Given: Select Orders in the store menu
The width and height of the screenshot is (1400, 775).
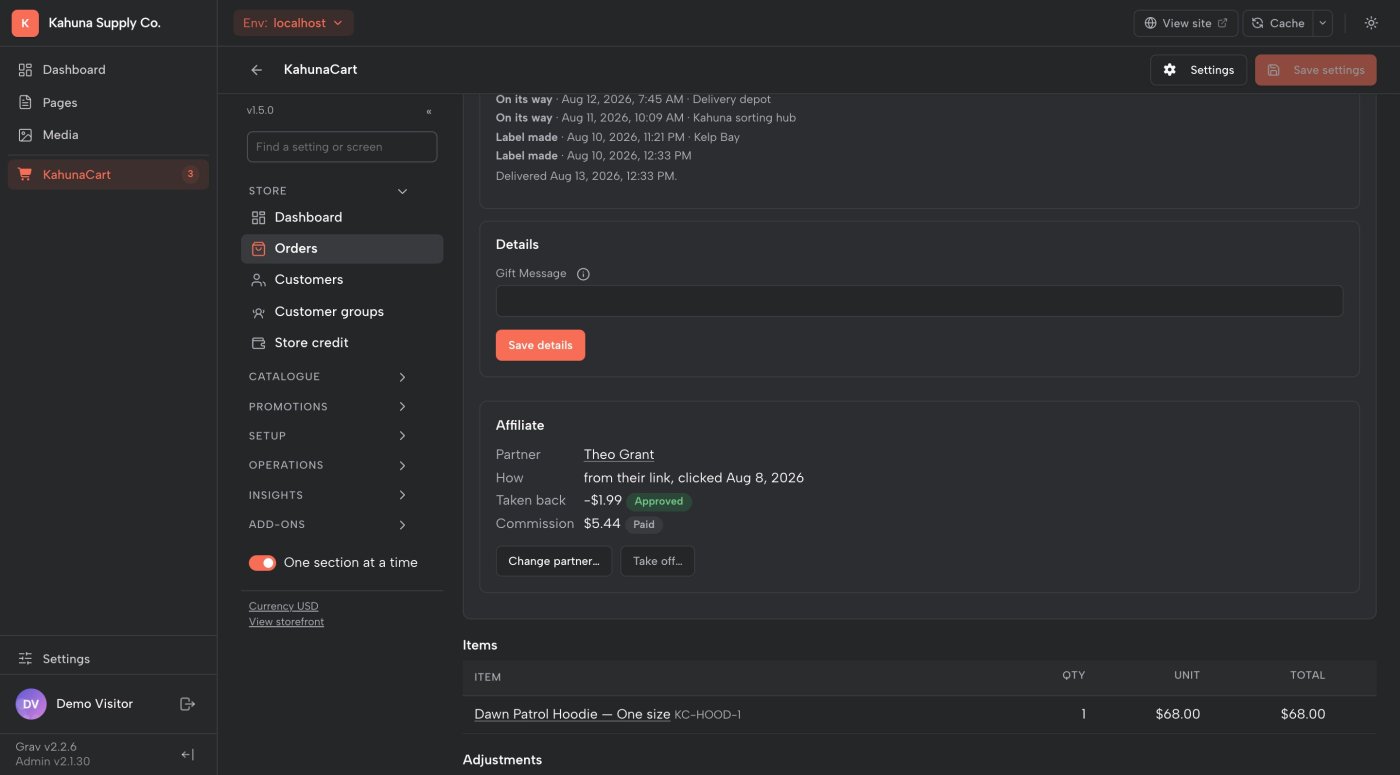Looking at the screenshot, I should 342,249.
